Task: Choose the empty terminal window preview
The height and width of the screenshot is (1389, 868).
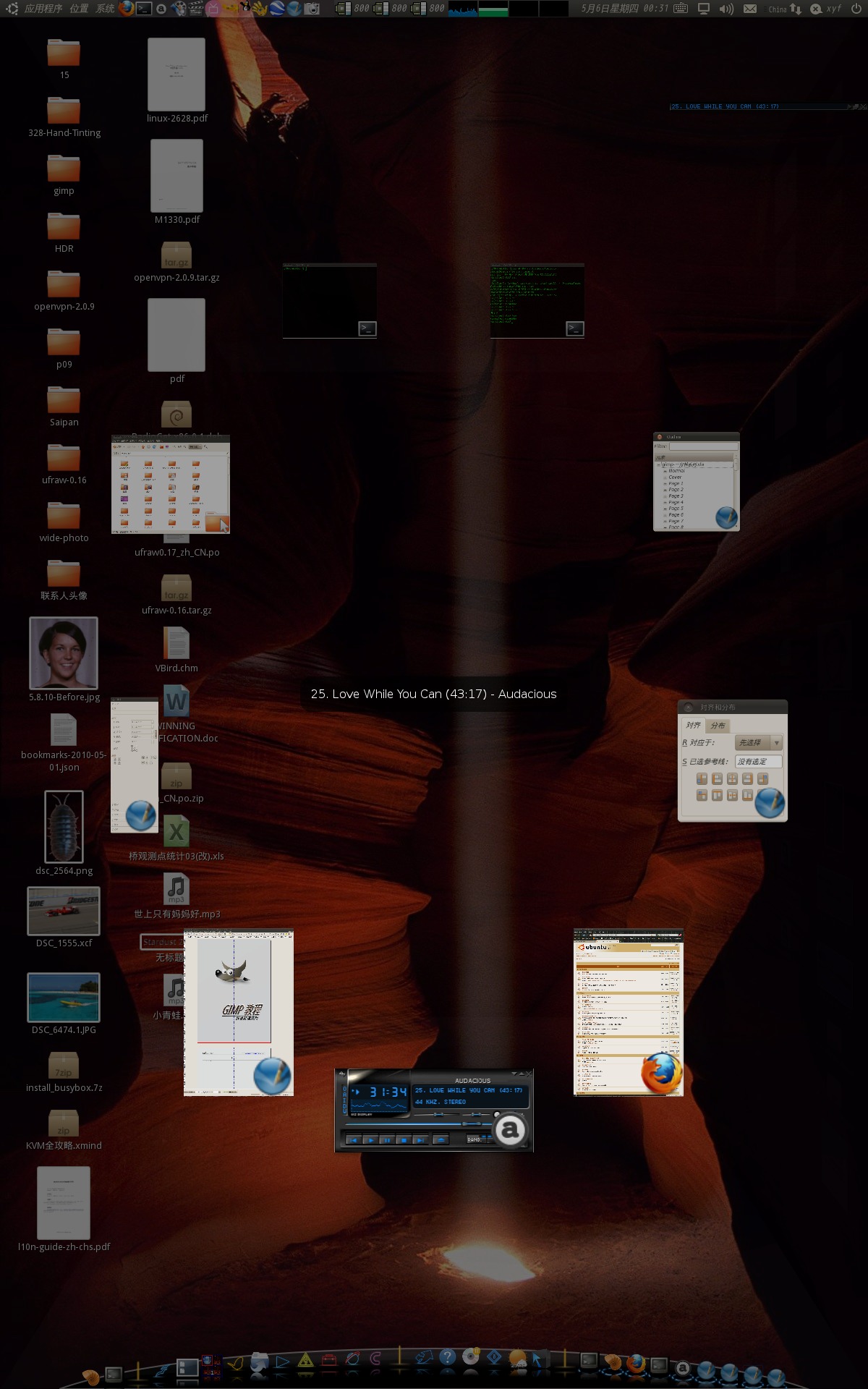Action: [330, 300]
